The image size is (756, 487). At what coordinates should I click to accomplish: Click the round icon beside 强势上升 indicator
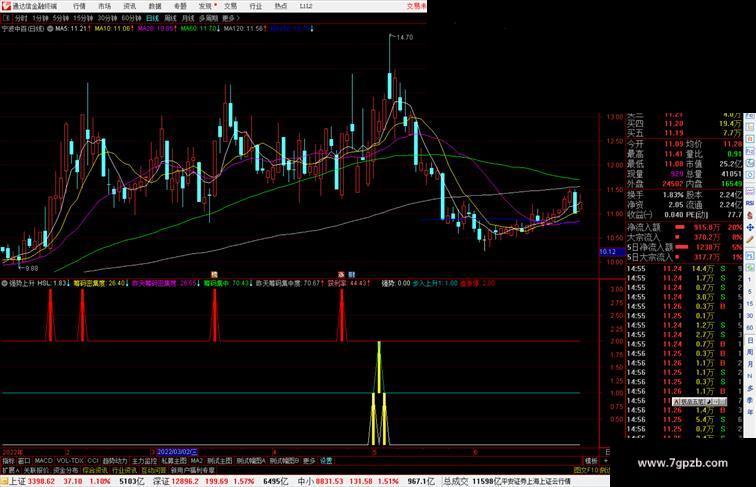pos(5,284)
